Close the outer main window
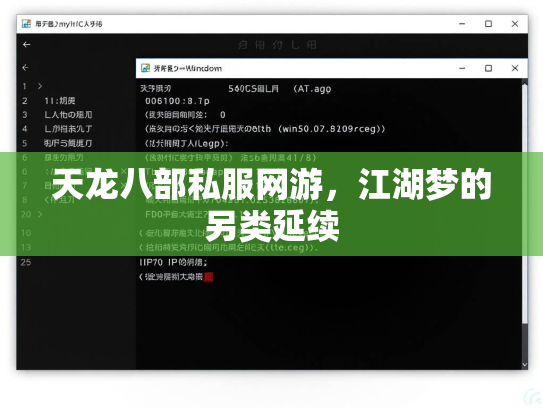This screenshot has width=543, height=408. pos(515,24)
